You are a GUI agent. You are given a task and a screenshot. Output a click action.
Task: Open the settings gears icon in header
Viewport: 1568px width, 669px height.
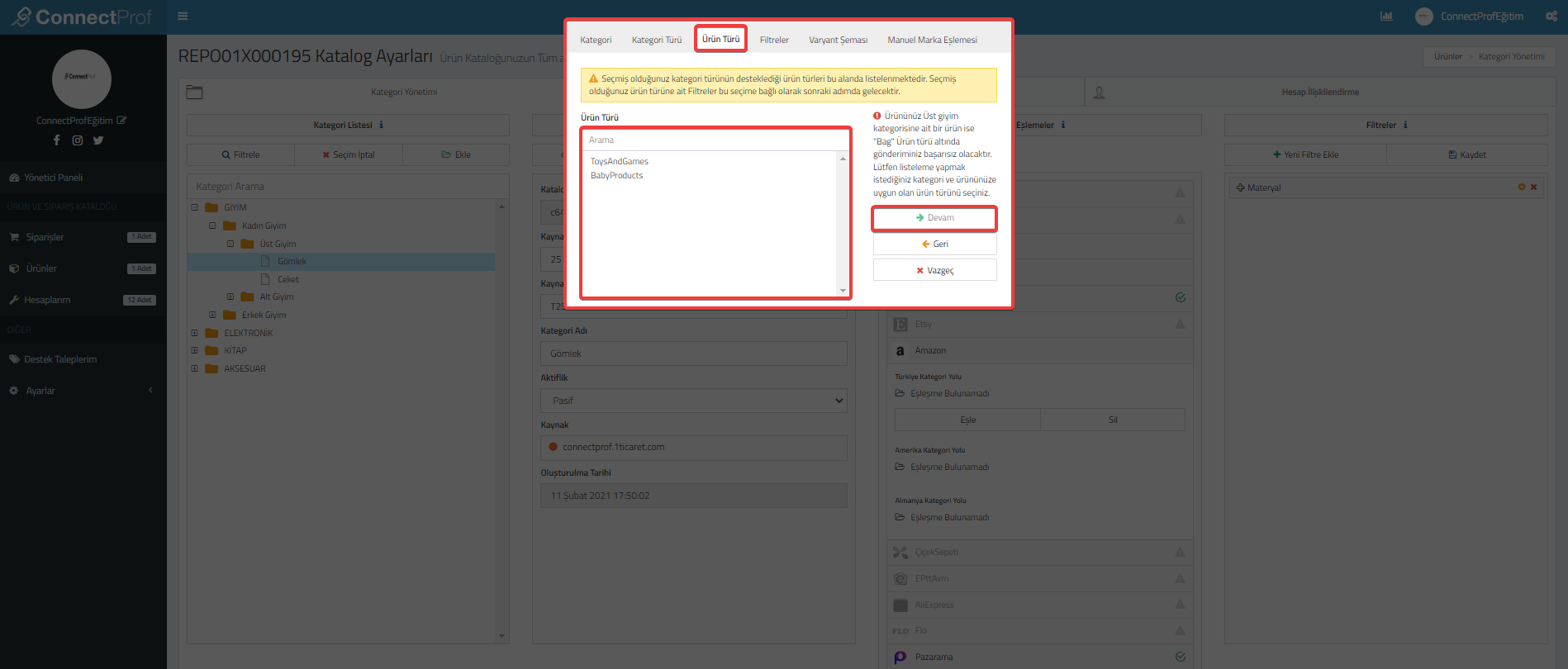click(1551, 17)
